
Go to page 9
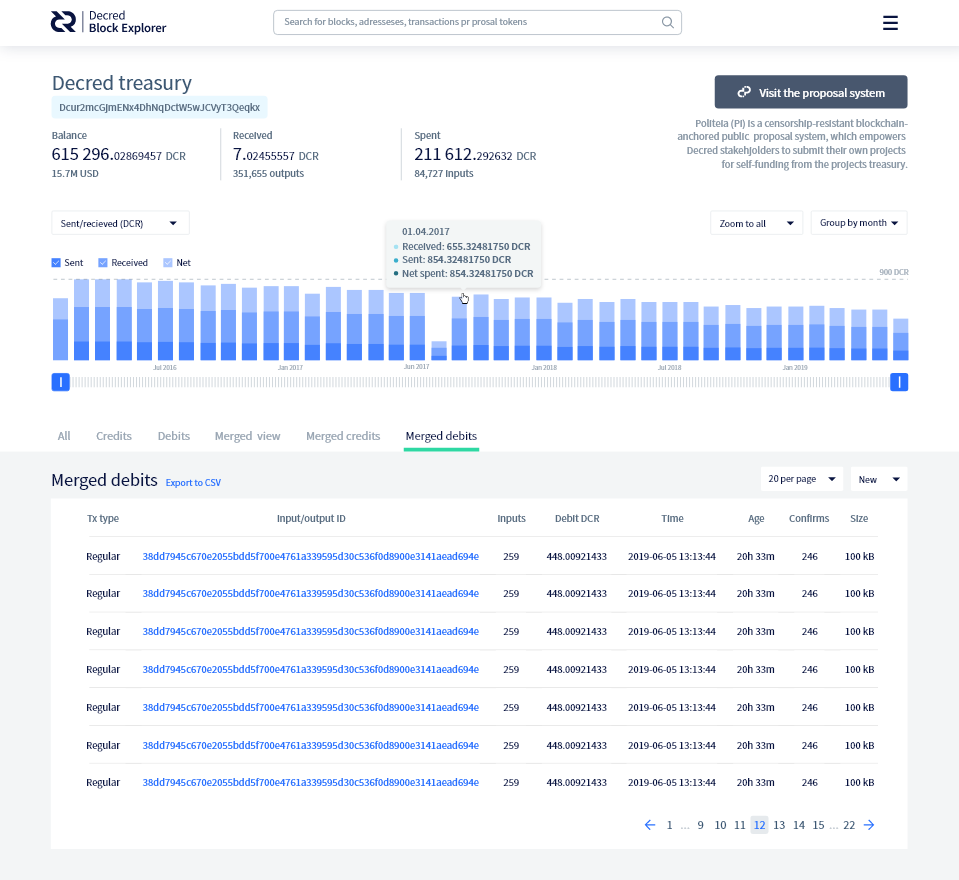tap(700, 825)
